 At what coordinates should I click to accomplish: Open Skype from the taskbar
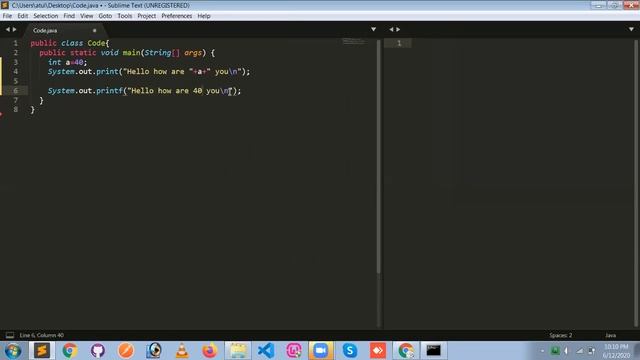[350, 351]
